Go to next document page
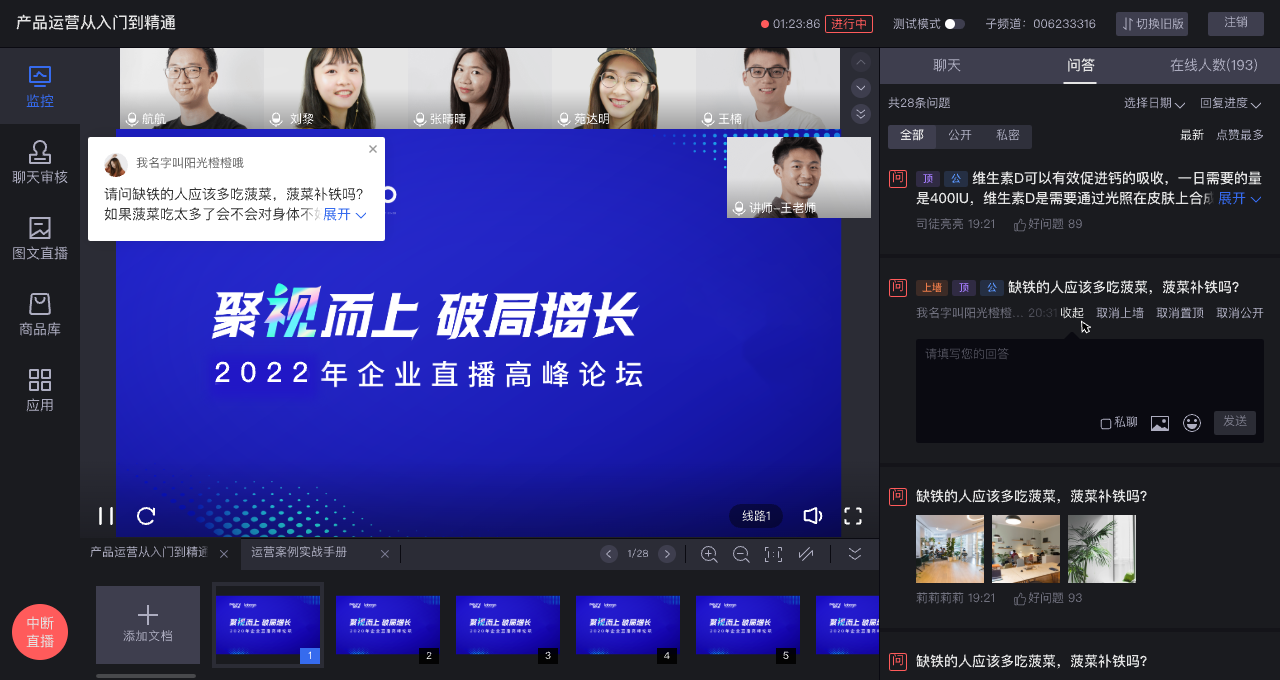The width and height of the screenshot is (1280, 680). pos(667,554)
